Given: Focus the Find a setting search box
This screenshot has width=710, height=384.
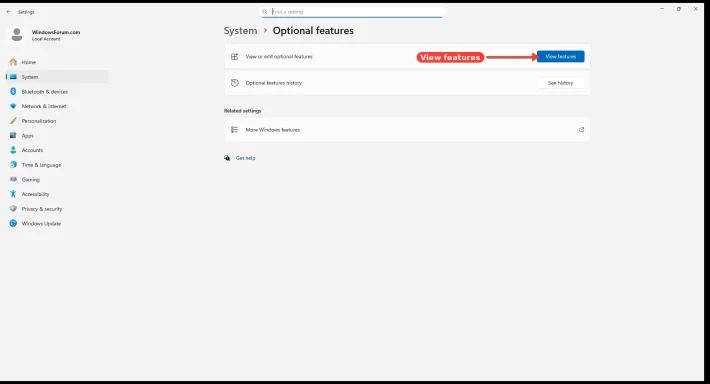Looking at the screenshot, I should pos(352,12).
